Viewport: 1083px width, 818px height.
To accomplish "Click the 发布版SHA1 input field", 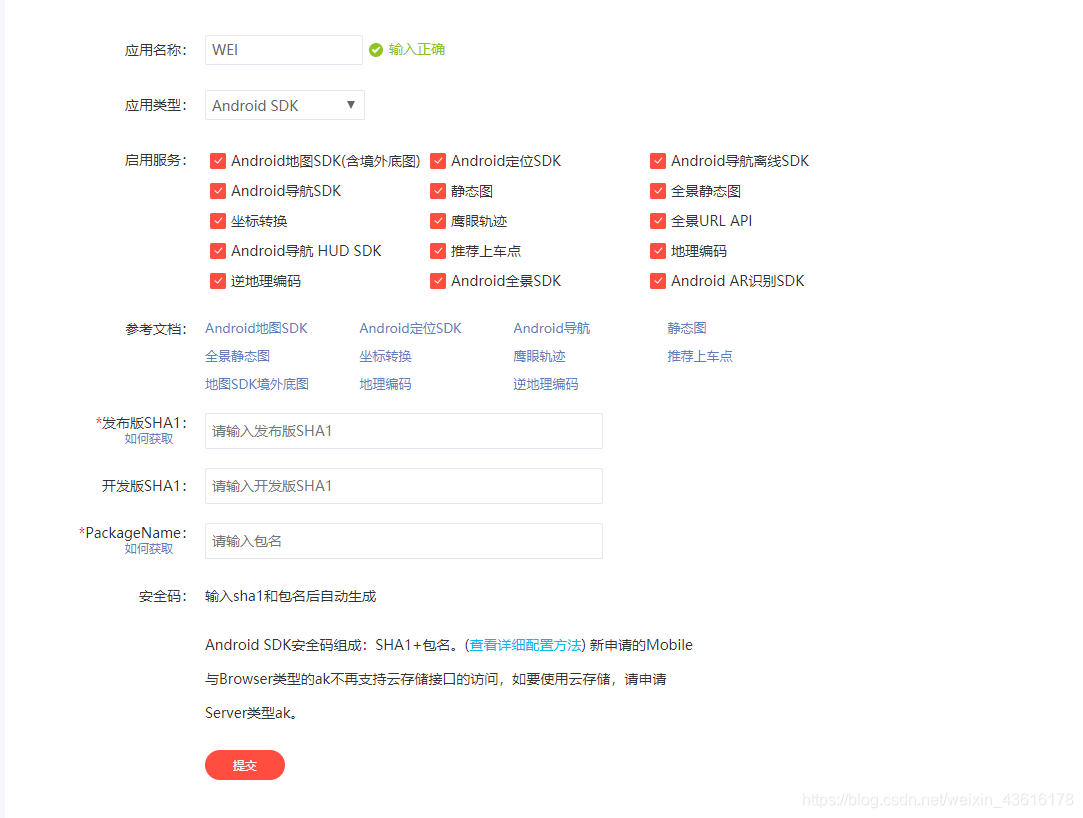I will click(x=403, y=430).
